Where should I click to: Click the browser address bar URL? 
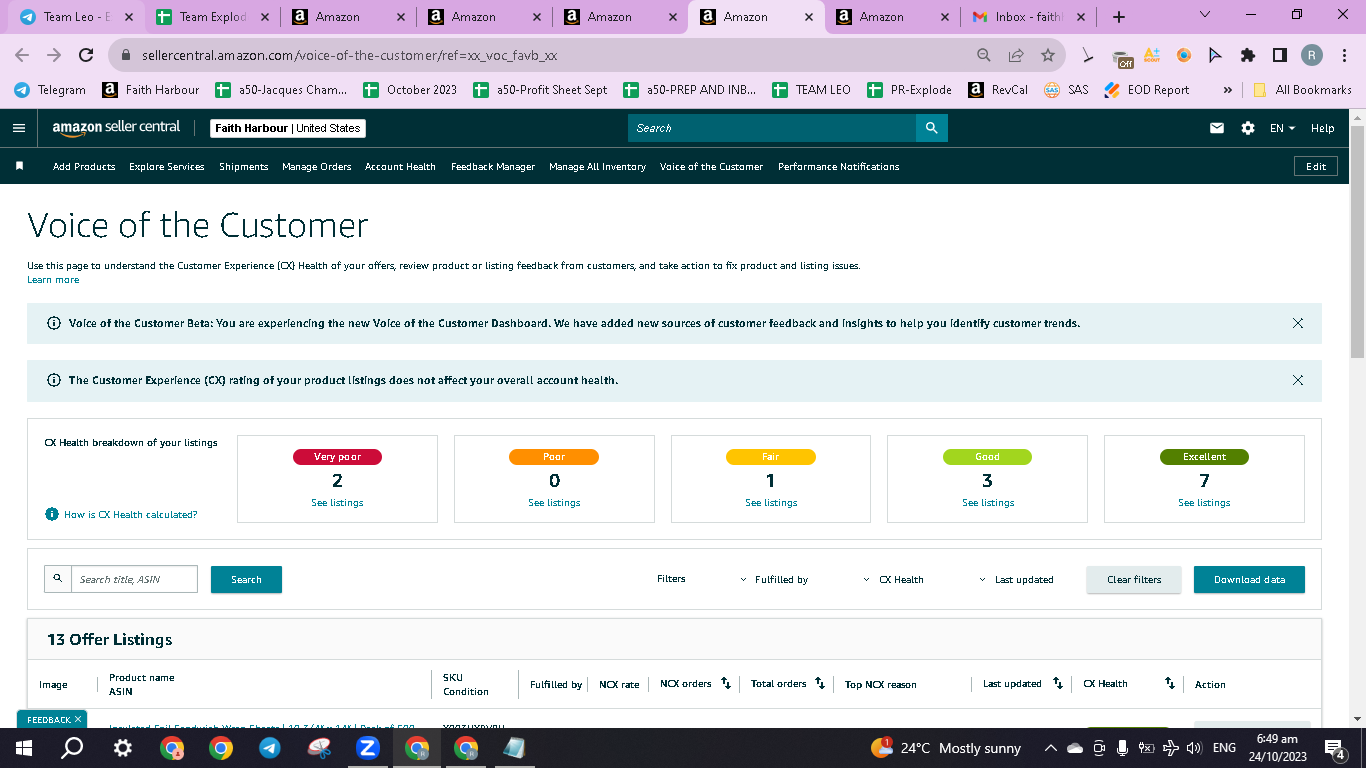[x=349, y=56]
